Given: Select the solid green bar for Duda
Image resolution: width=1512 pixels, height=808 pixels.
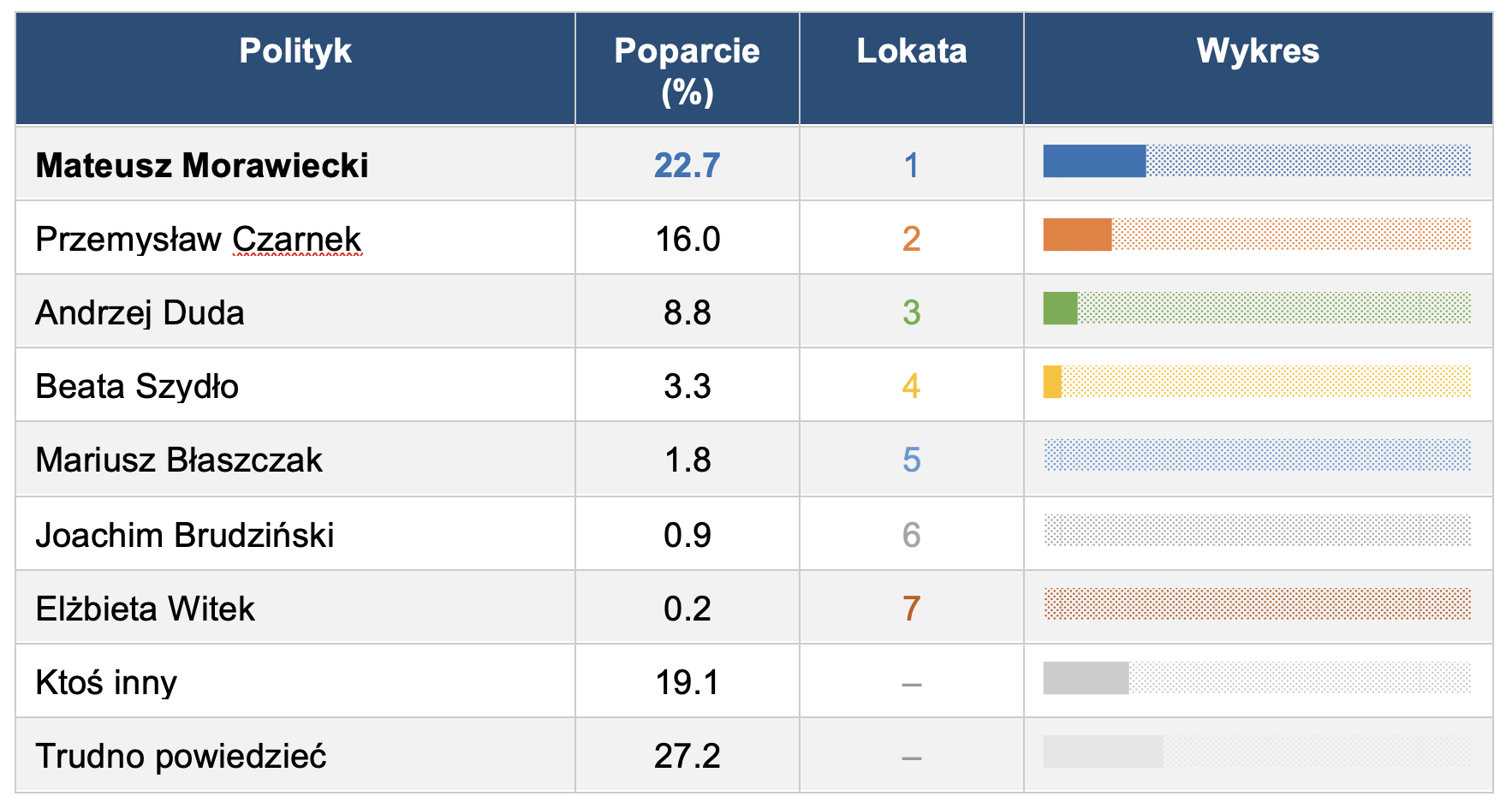Looking at the screenshot, I should click(x=1060, y=308).
